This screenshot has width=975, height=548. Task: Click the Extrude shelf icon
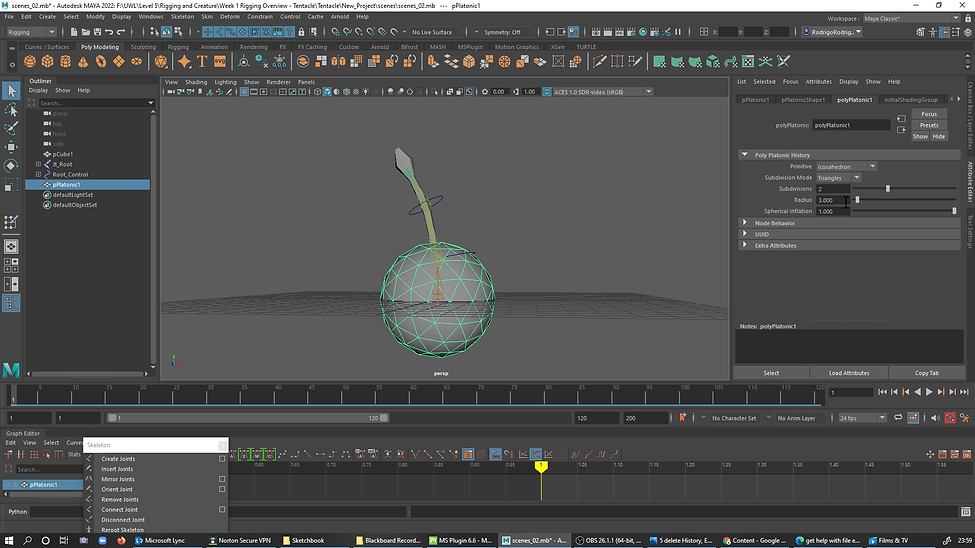coord(433,62)
